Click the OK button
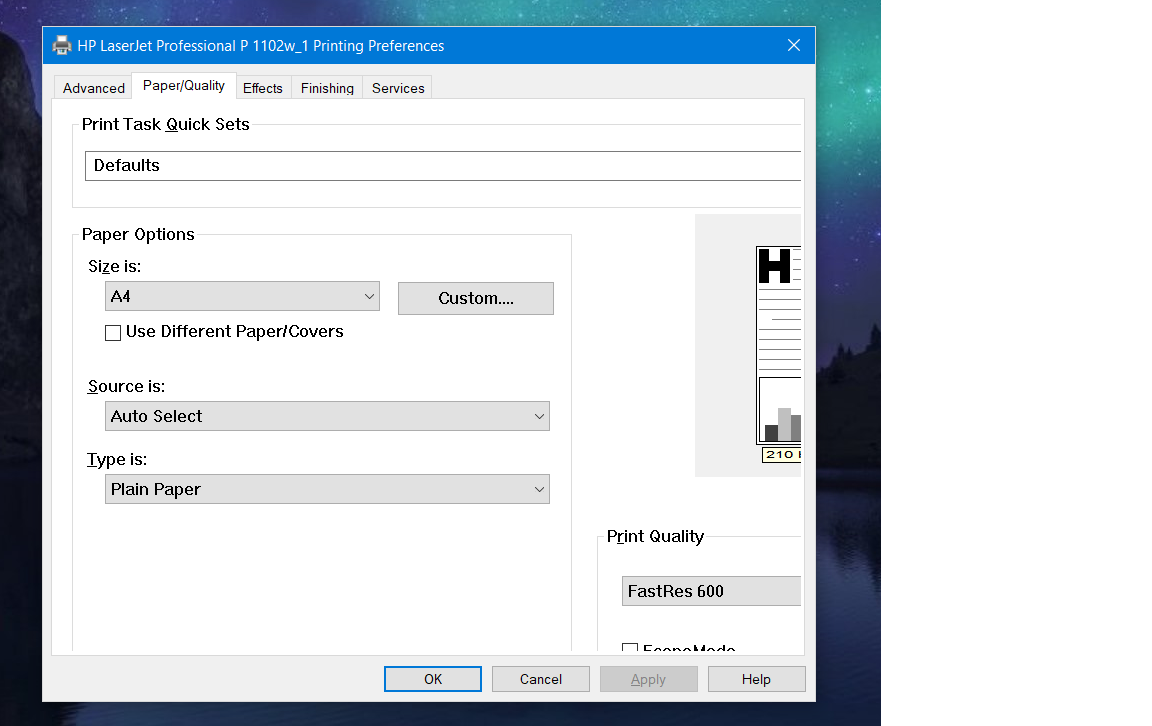This screenshot has width=1152, height=726. [x=433, y=679]
